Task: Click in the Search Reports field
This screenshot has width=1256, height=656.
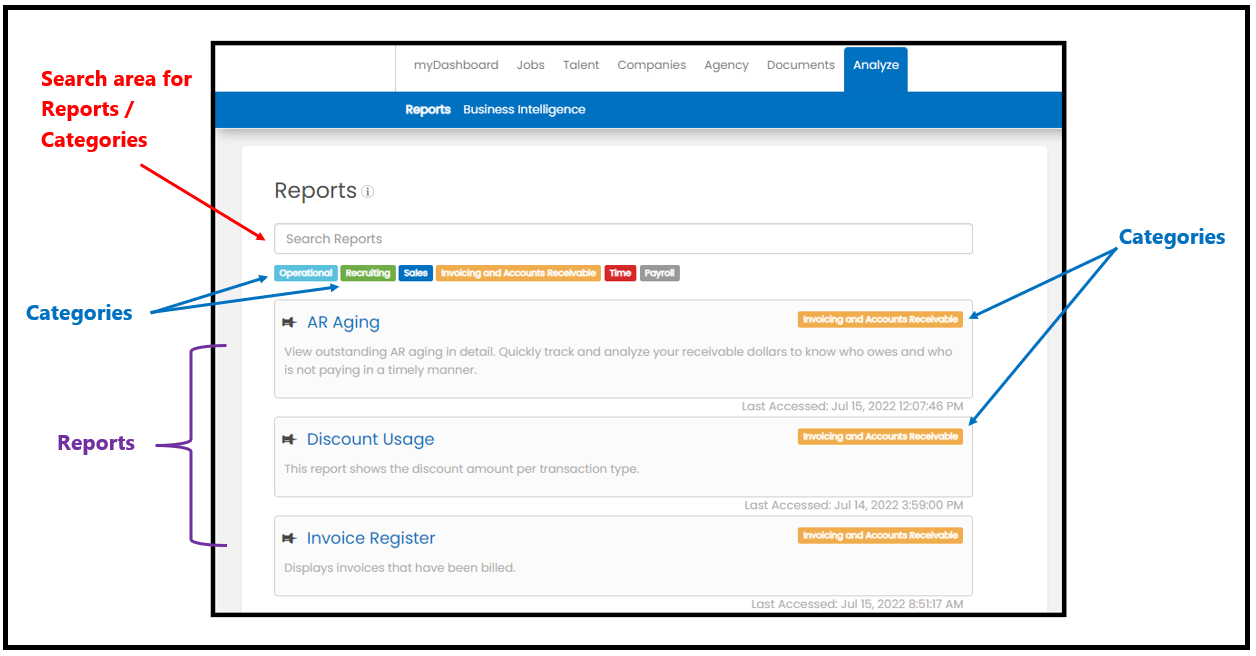Action: [623, 239]
